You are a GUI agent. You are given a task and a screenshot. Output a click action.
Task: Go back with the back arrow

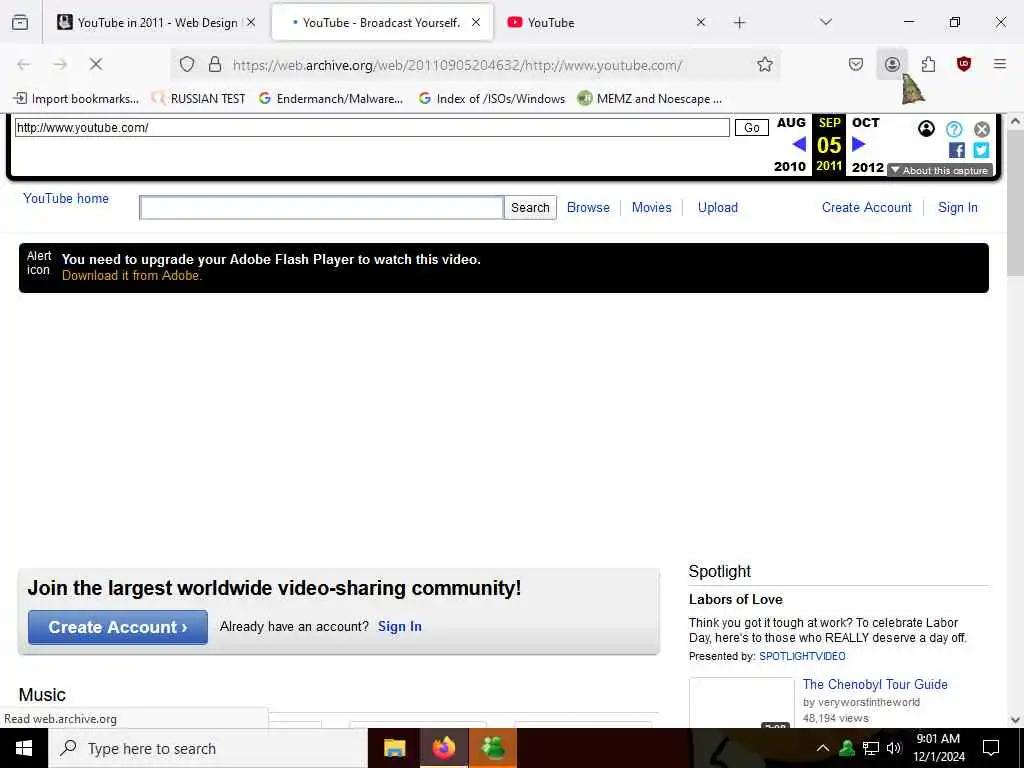click(24, 64)
